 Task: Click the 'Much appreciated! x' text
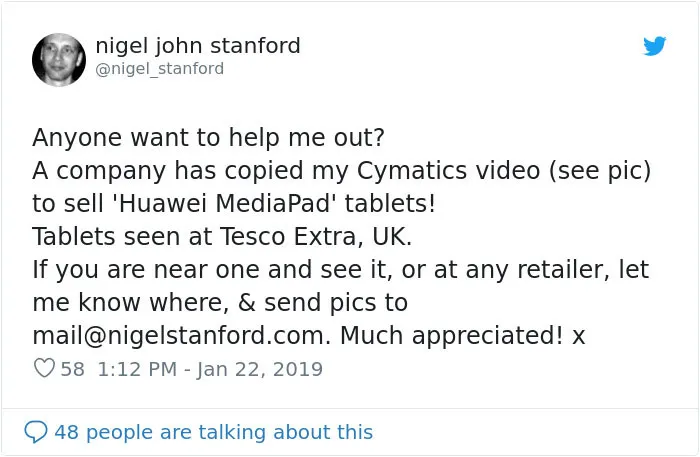pos(462,336)
